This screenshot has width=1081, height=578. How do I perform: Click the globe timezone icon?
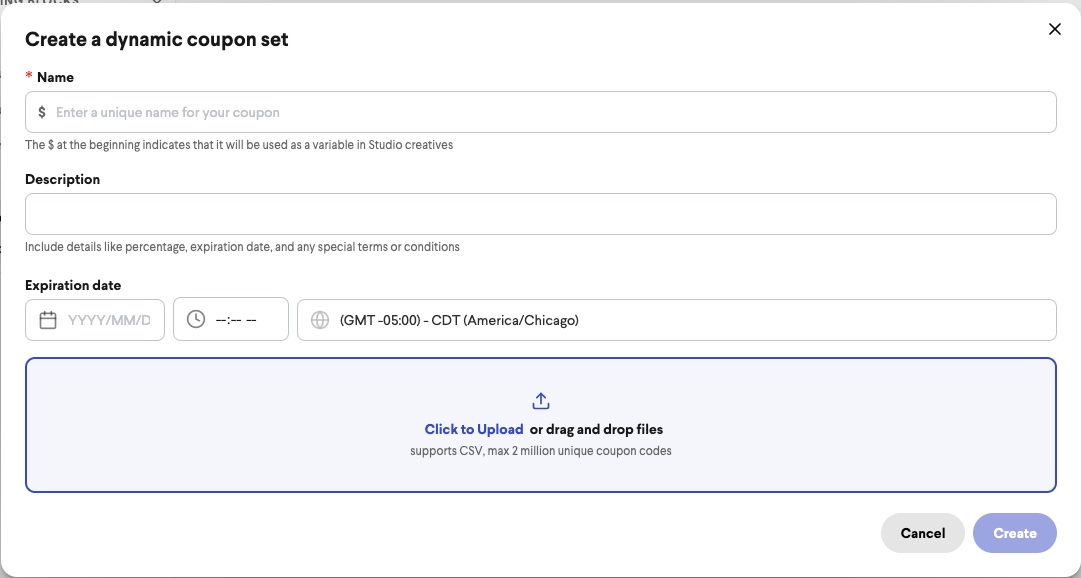click(320, 320)
